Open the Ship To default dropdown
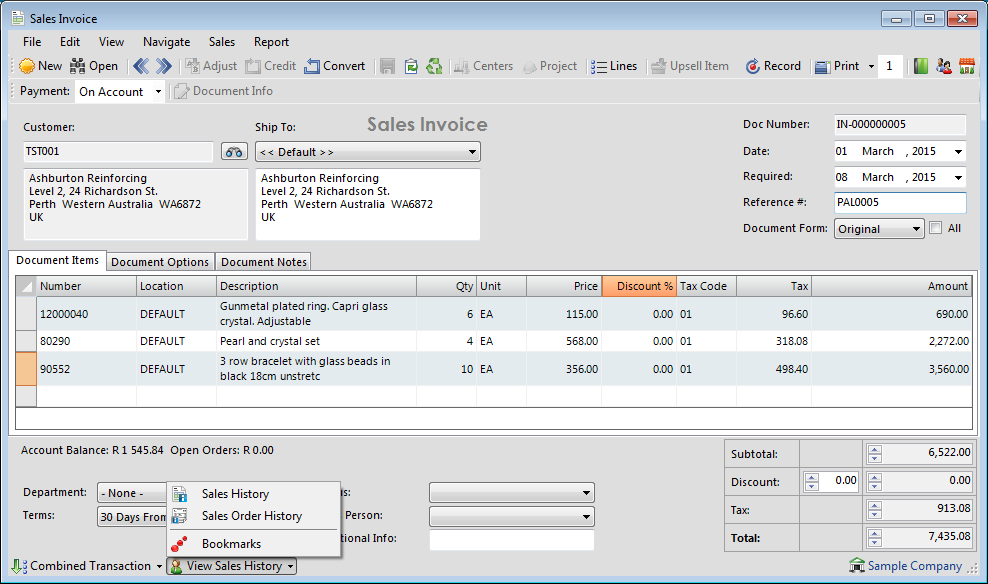 (472, 152)
